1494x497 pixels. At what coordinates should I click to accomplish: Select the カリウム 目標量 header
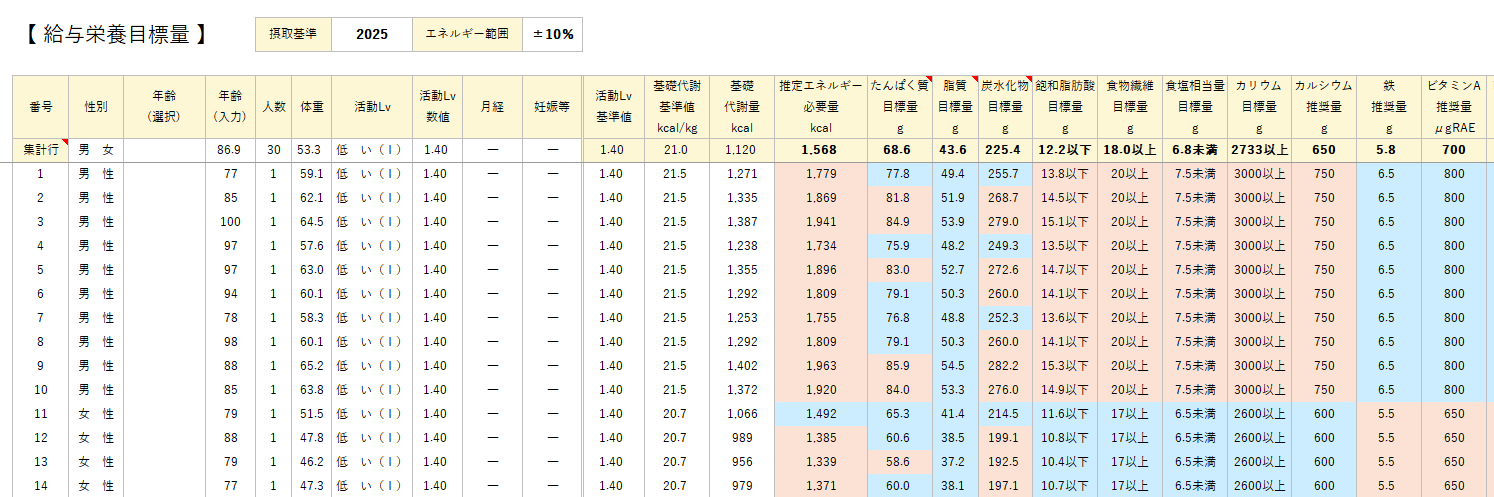click(x=1259, y=106)
